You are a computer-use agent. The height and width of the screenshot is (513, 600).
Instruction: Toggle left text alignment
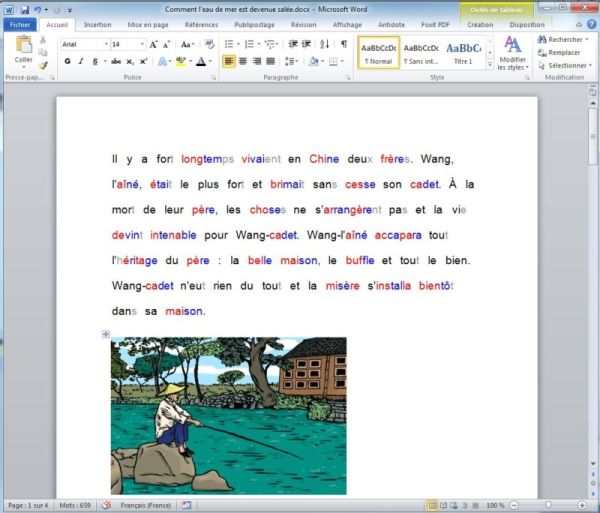pyautogui.click(x=229, y=61)
